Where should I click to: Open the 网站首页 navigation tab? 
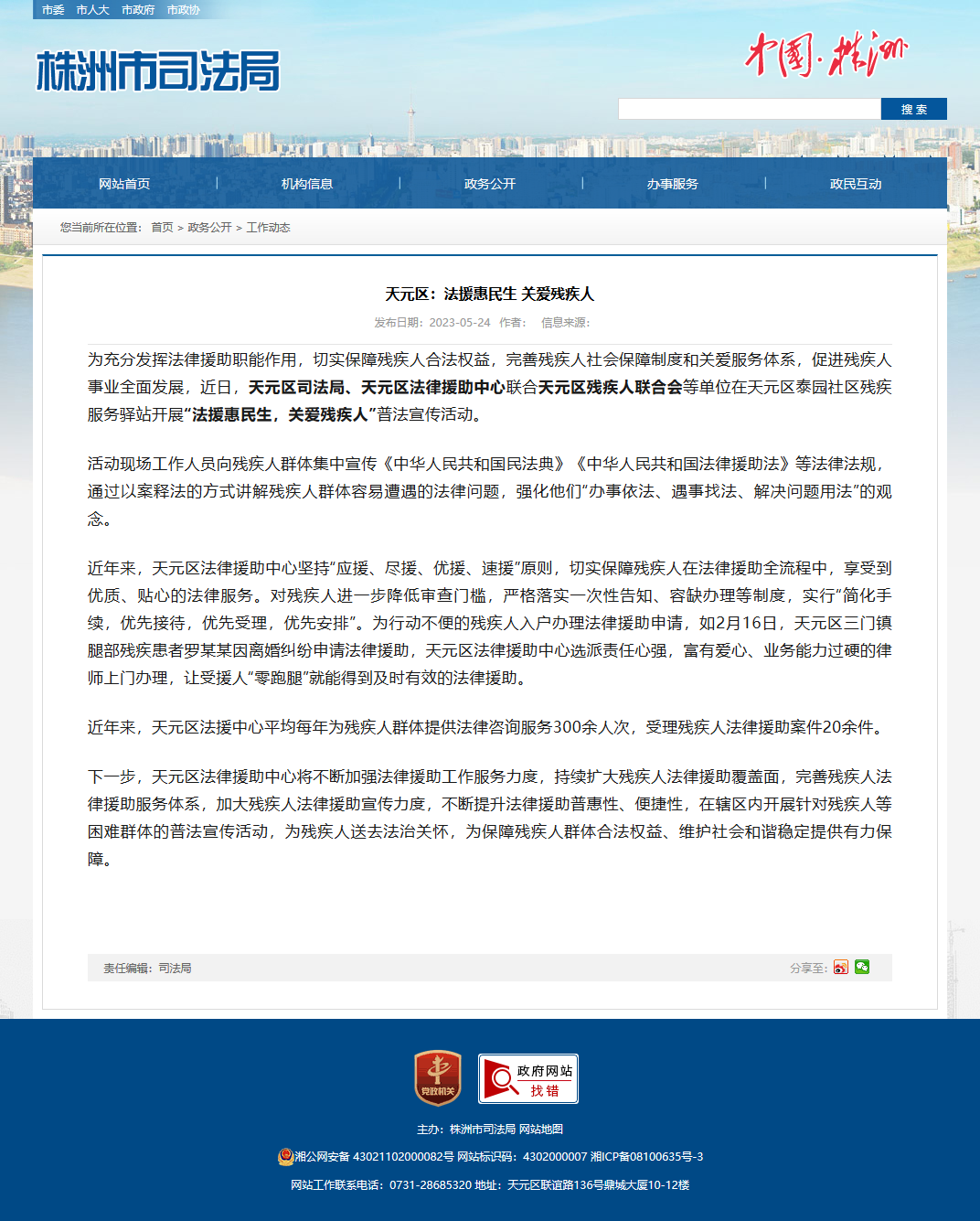[124, 184]
